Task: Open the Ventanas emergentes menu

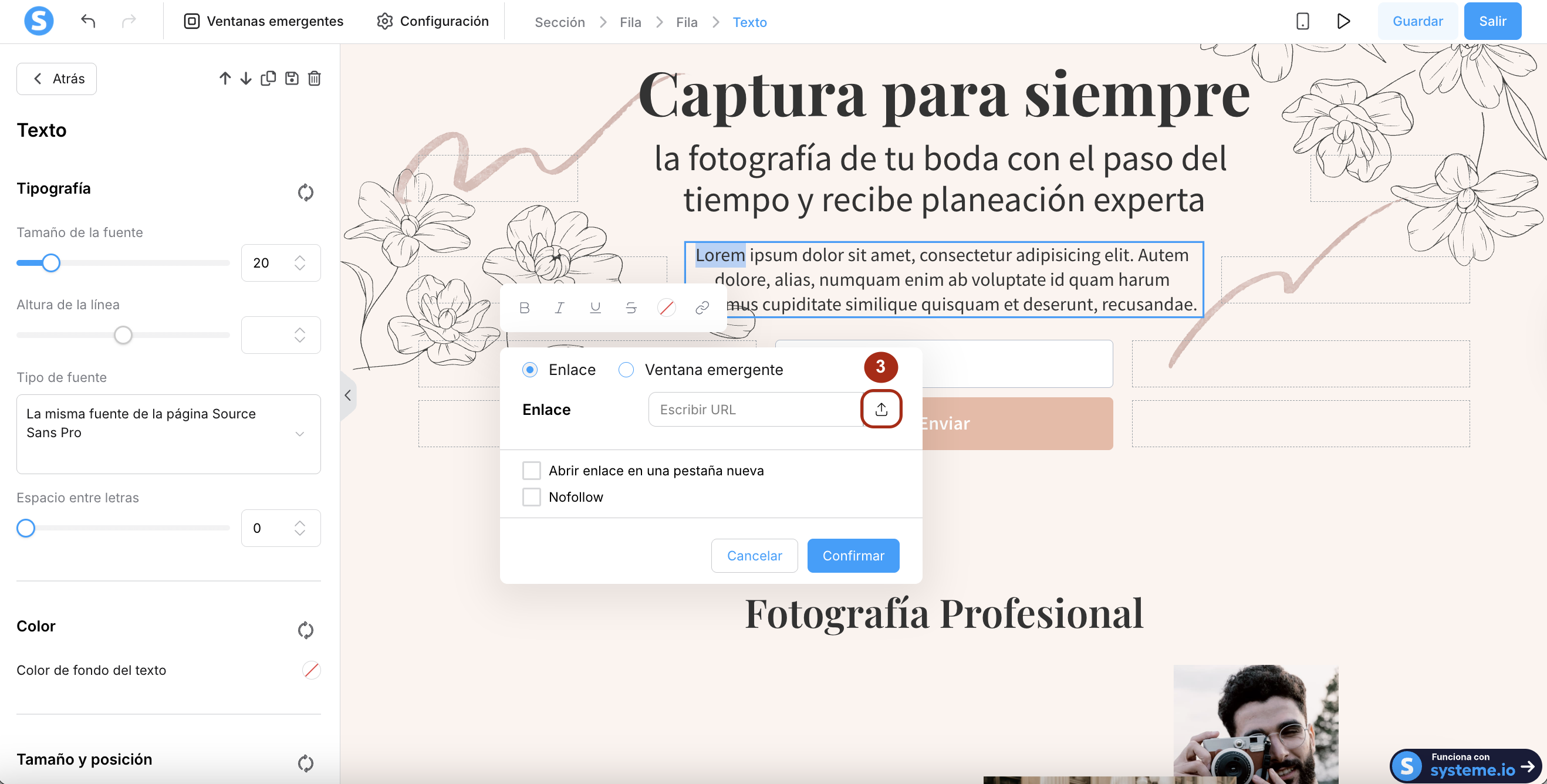Action: click(264, 22)
